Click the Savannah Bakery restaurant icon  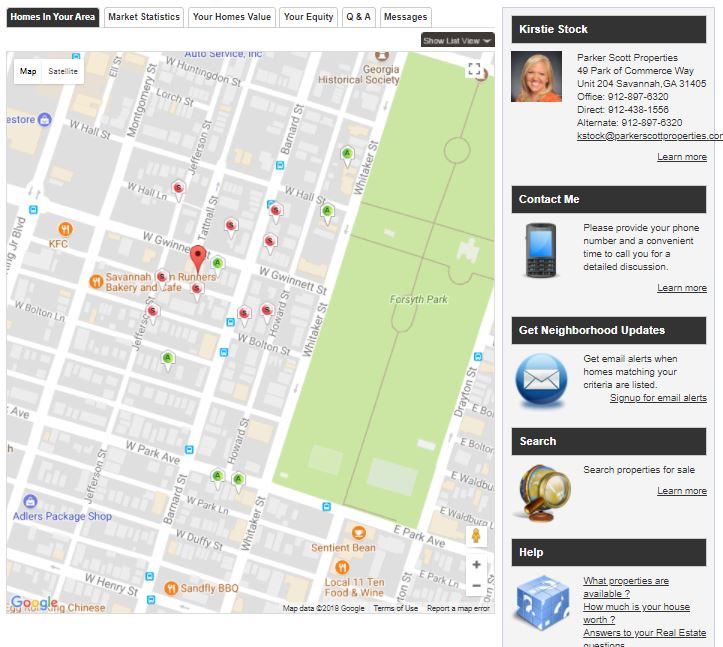[x=96, y=281]
